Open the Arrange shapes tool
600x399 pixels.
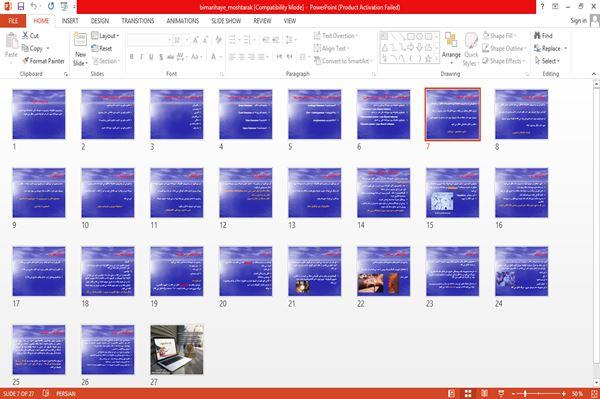[451, 49]
